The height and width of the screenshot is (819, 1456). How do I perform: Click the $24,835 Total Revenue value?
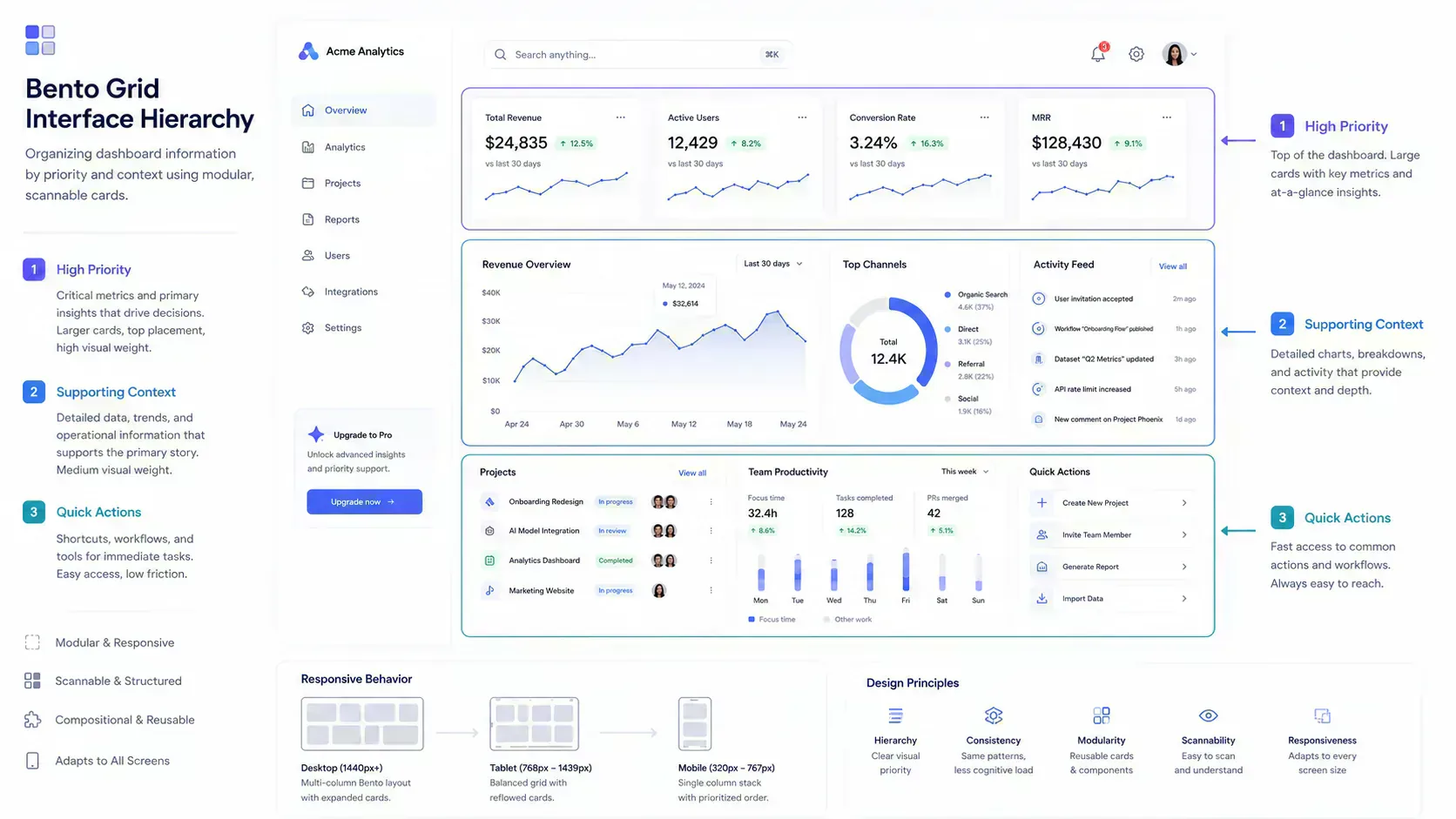click(516, 143)
